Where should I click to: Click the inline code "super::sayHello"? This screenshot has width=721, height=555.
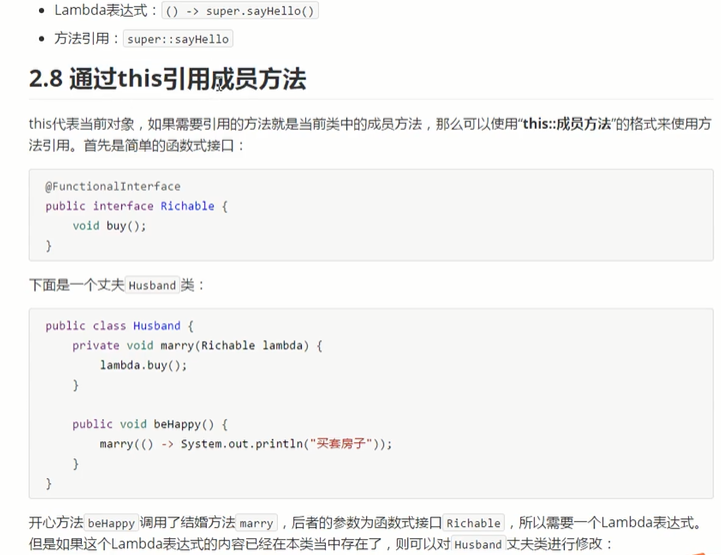tap(178, 39)
